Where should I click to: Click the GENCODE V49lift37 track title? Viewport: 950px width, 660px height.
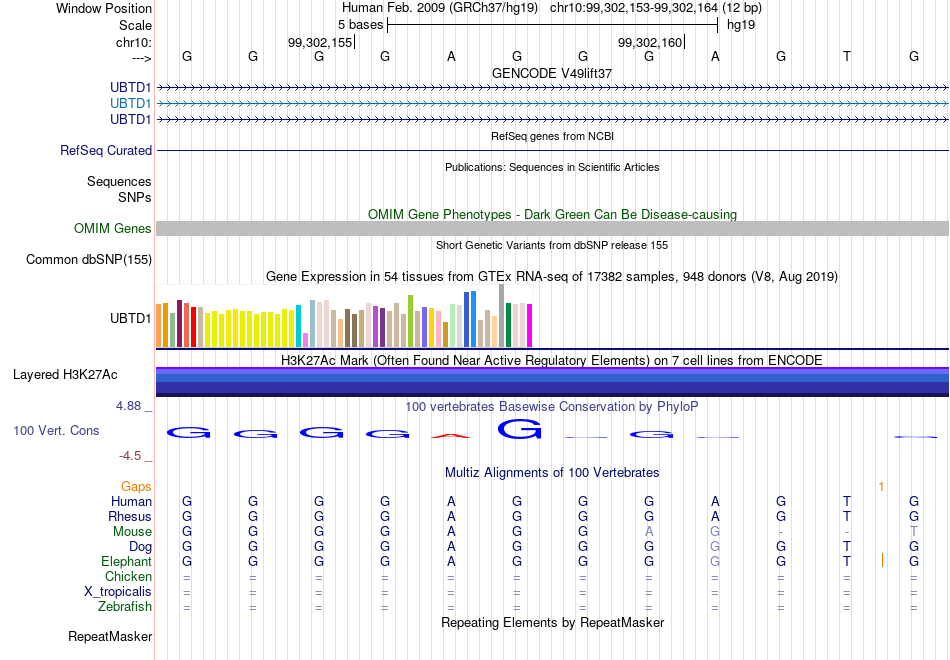tap(552, 73)
